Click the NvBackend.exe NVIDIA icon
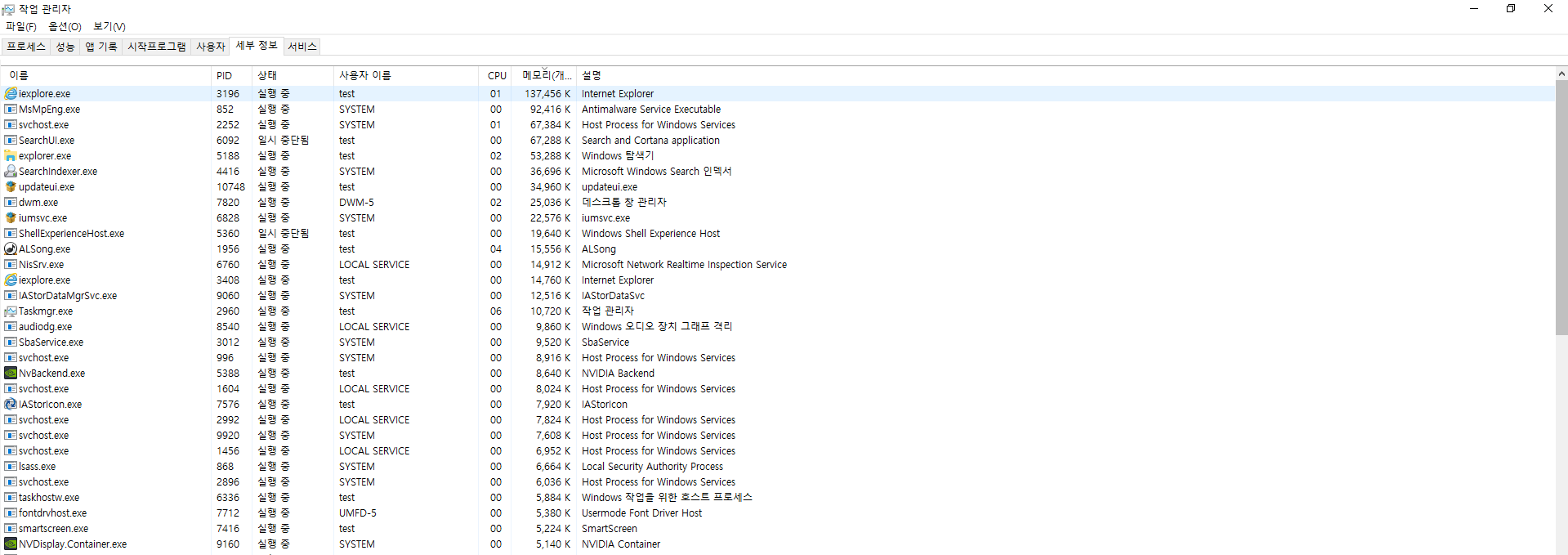 tap(11, 374)
